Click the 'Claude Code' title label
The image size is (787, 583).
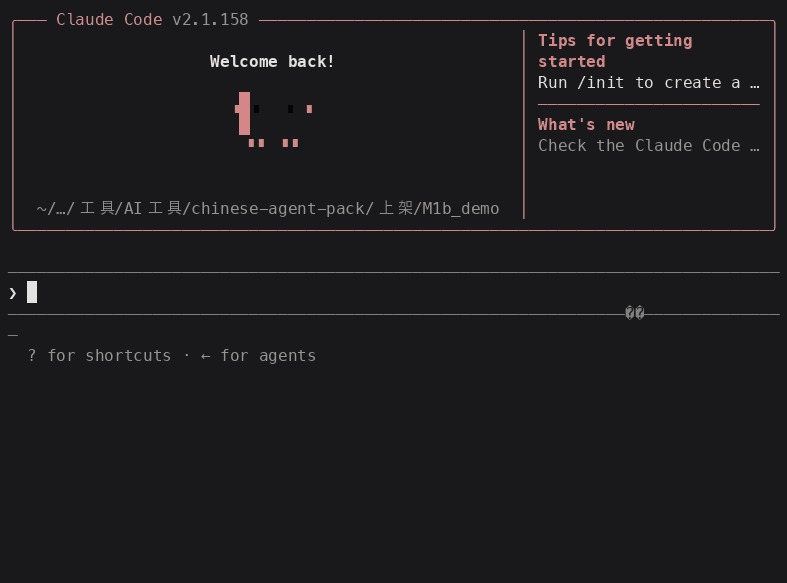pyautogui.click(x=109, y=19)
